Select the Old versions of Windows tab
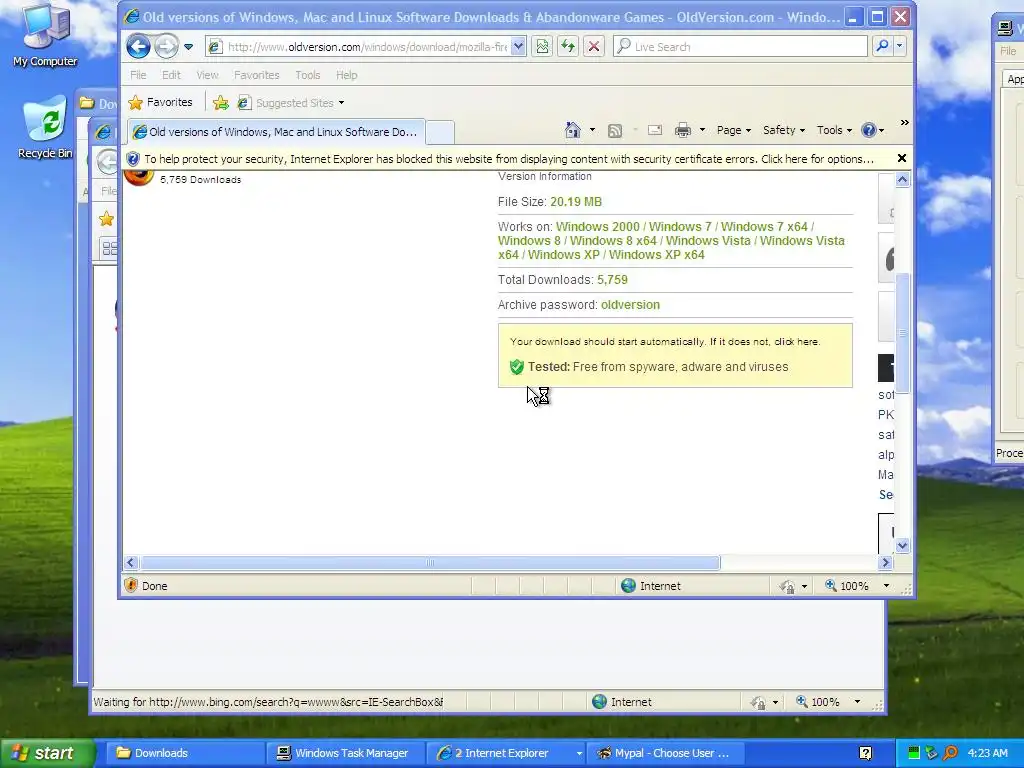Image resolution: width=1024 pixels, height=768 pixels. pos(276,132)
